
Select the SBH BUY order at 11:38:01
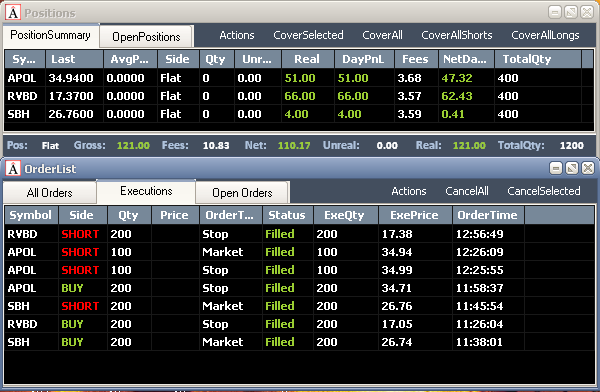click(300, 342)
